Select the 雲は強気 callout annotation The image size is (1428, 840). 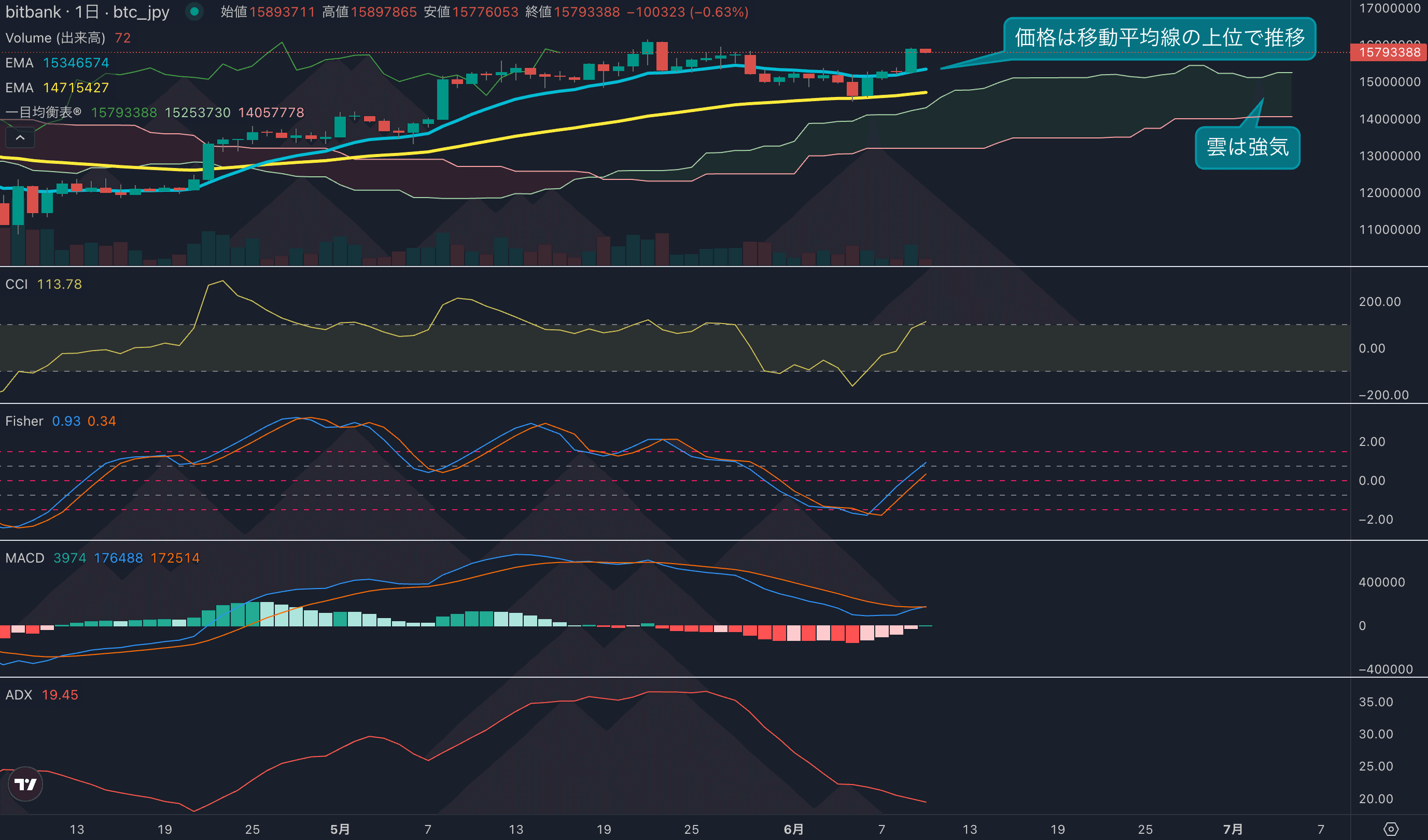tap(1247, 147)
